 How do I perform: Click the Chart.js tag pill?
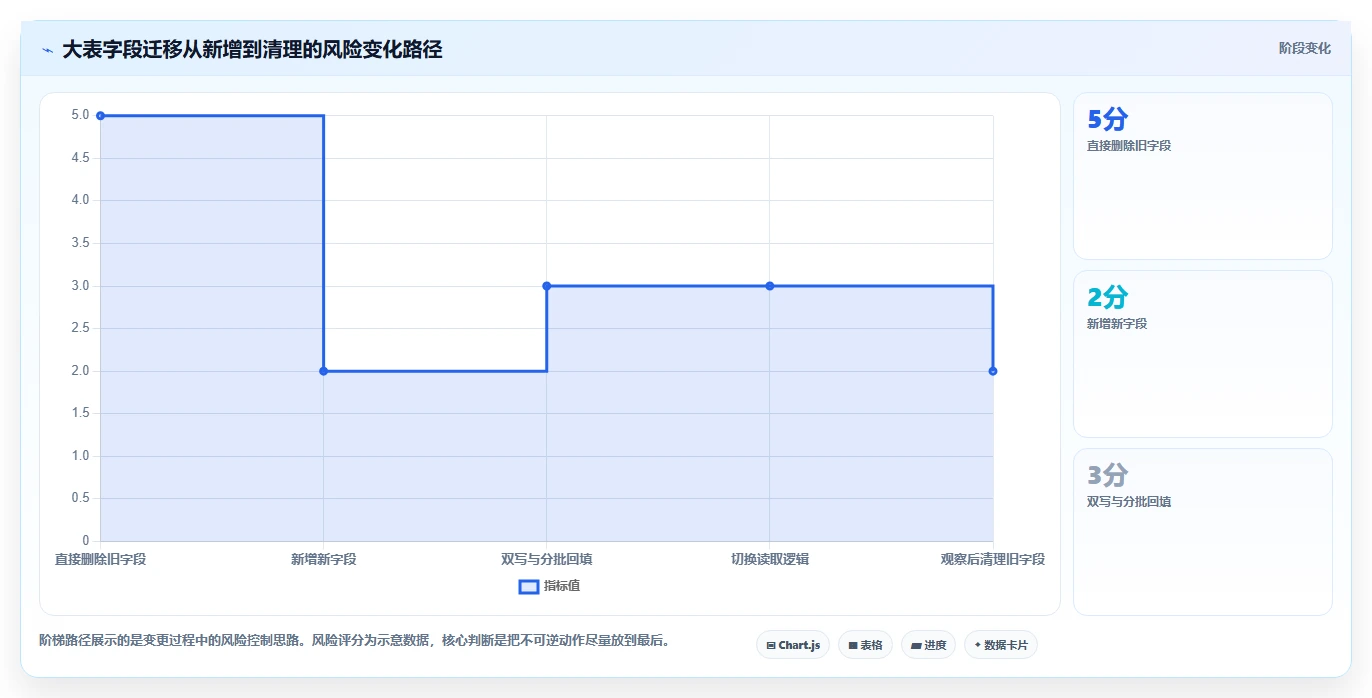point(793,645)
